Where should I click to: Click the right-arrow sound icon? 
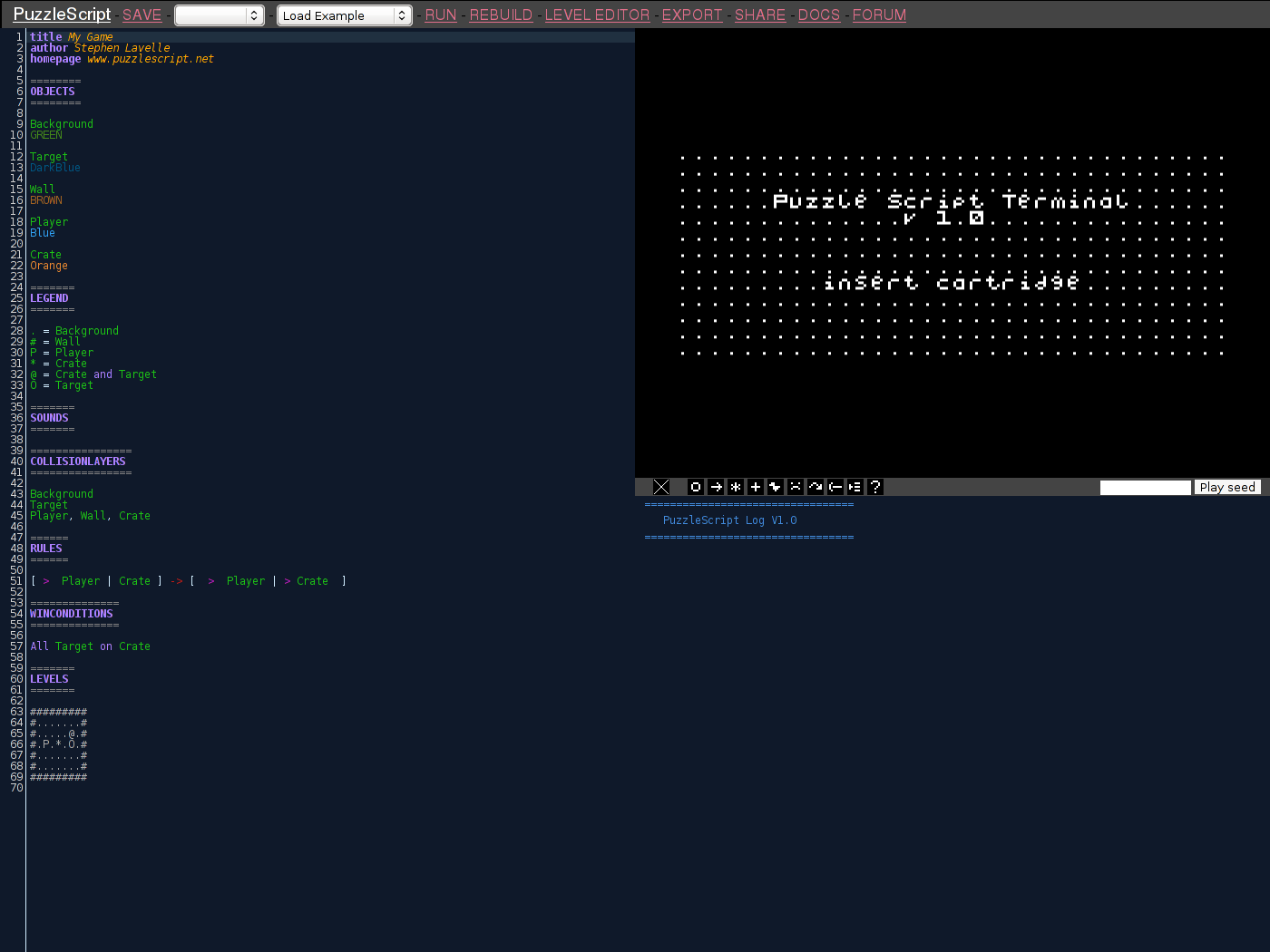[x=716, y=487]
